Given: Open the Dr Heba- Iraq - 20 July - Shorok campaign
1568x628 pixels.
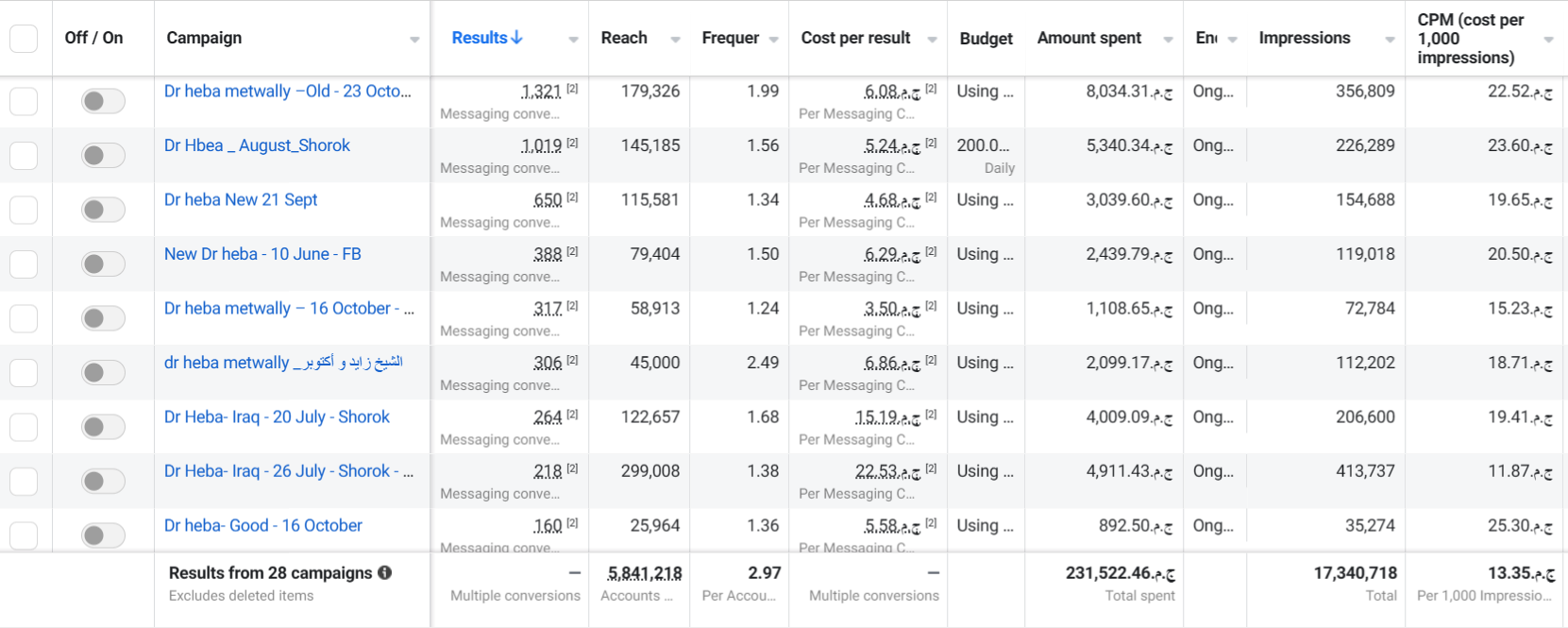Looking at the screenshot, I should pos(277,416).
